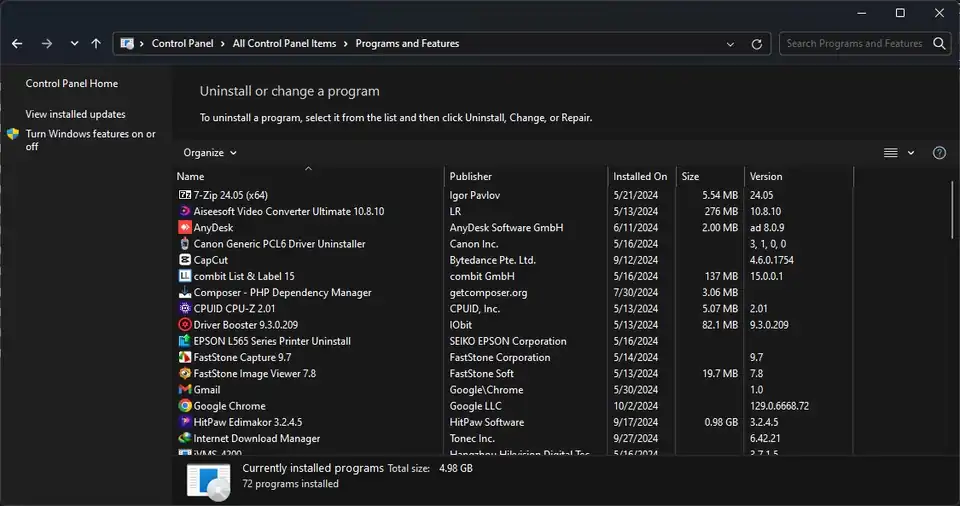Sort by the Name column header

point(190,176)
